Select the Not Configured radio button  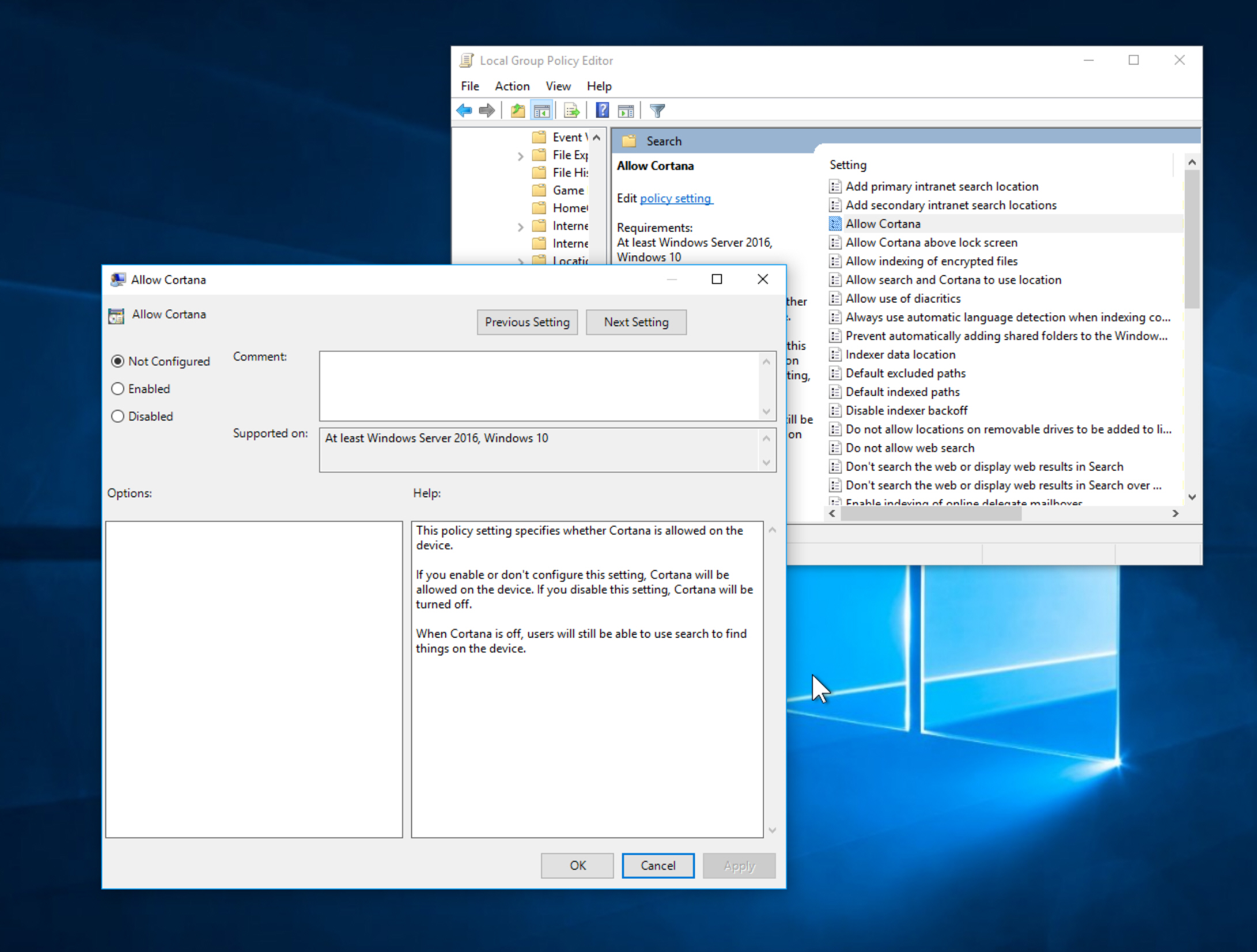117,360
